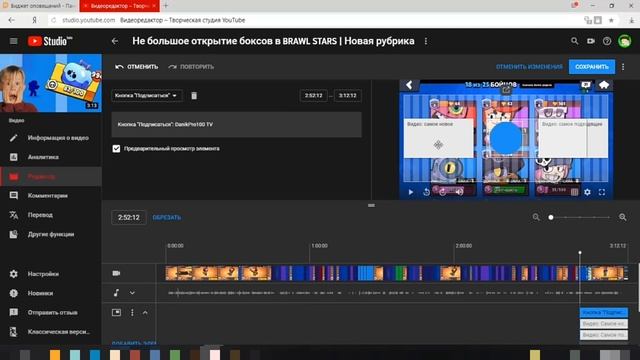
Task: Open the help question mark icon
Action: (x=607, y=41)
